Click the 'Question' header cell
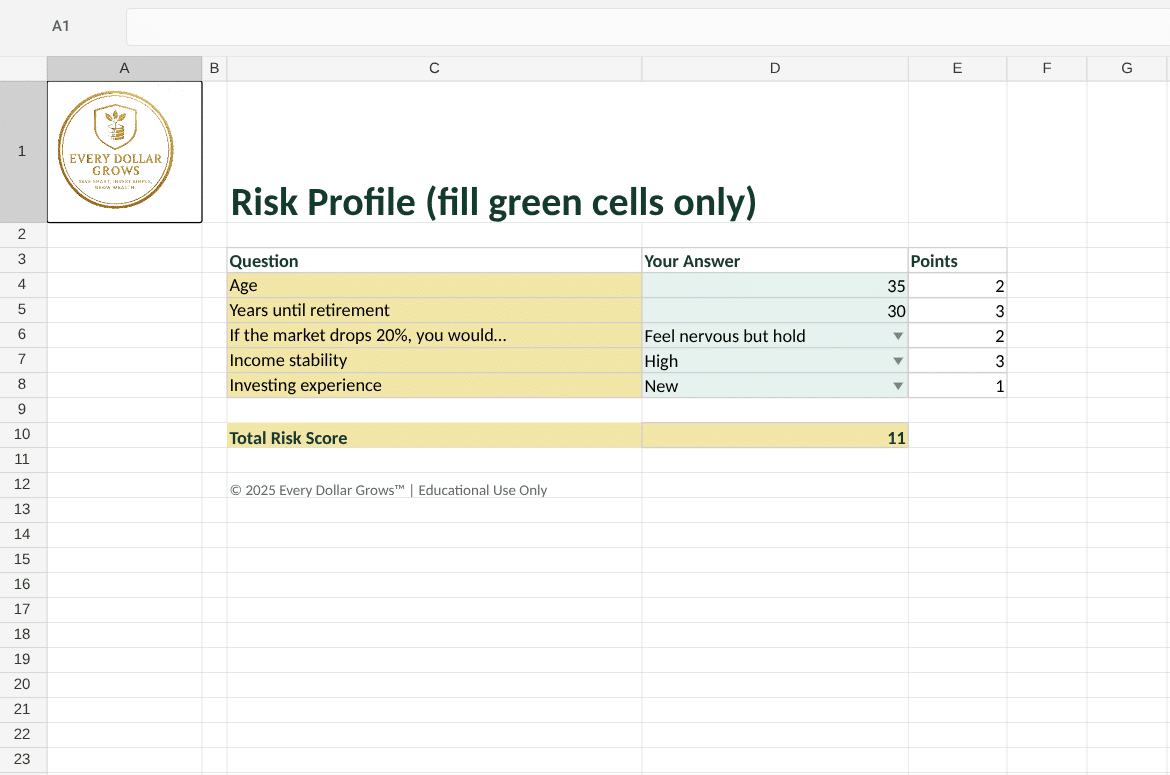 pyautogui.click(x=434, y=261)
